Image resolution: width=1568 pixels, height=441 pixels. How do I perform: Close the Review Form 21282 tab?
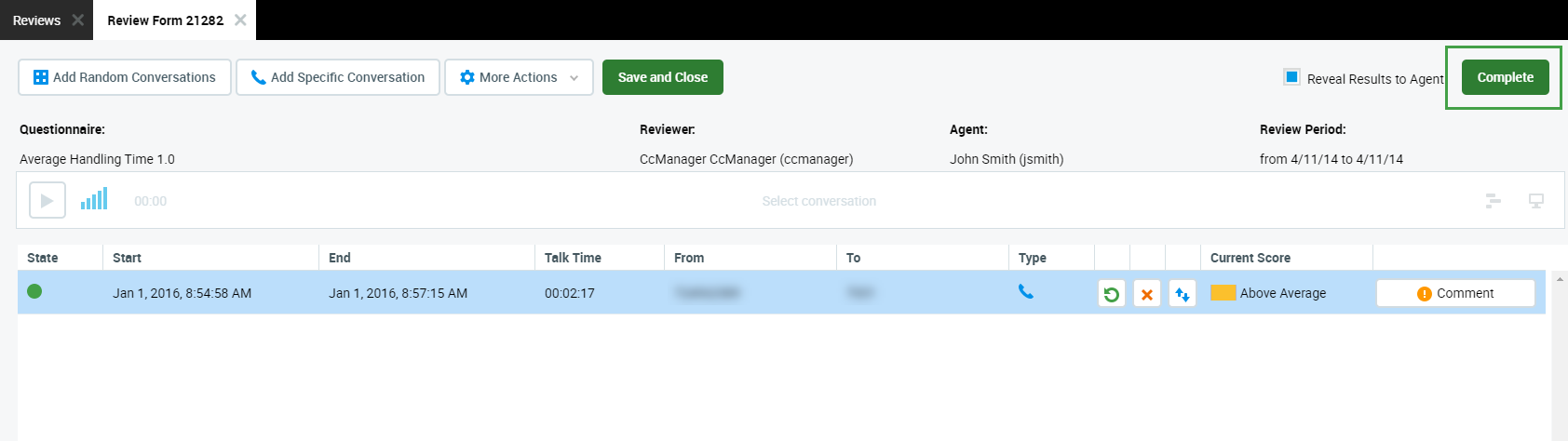tap(240, 20)
